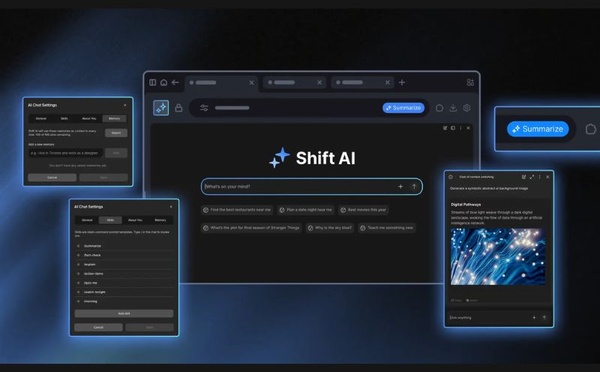Open site controls sliders icon in address bar
The image size is (600, 372).
click(x=204, y=108)
